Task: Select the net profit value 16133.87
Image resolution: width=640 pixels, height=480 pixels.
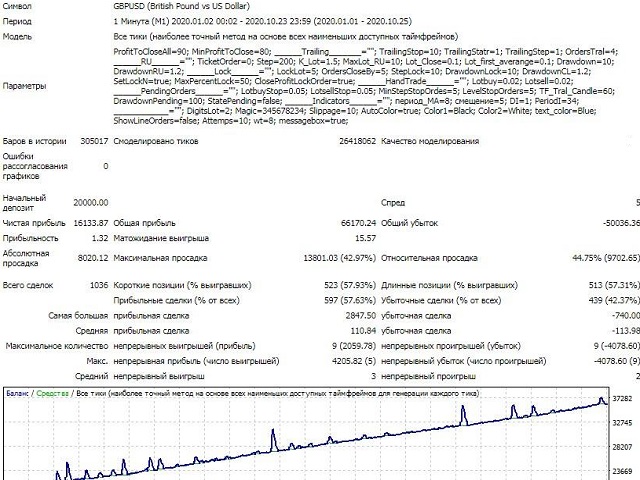Action: click(x=91, y=223)
